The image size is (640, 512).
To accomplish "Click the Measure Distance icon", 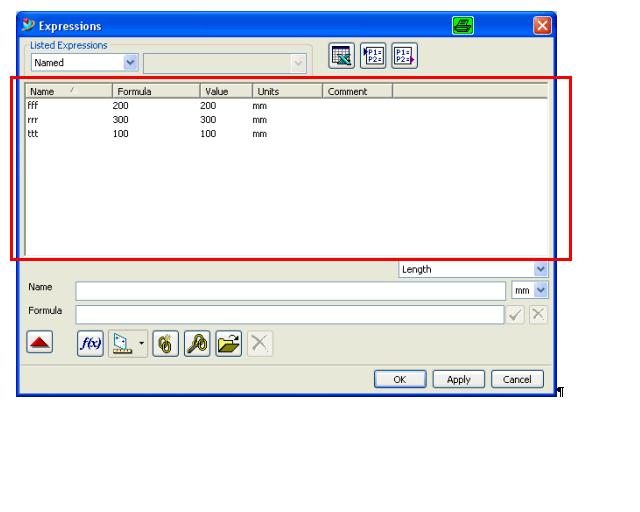I will [122, 343].
